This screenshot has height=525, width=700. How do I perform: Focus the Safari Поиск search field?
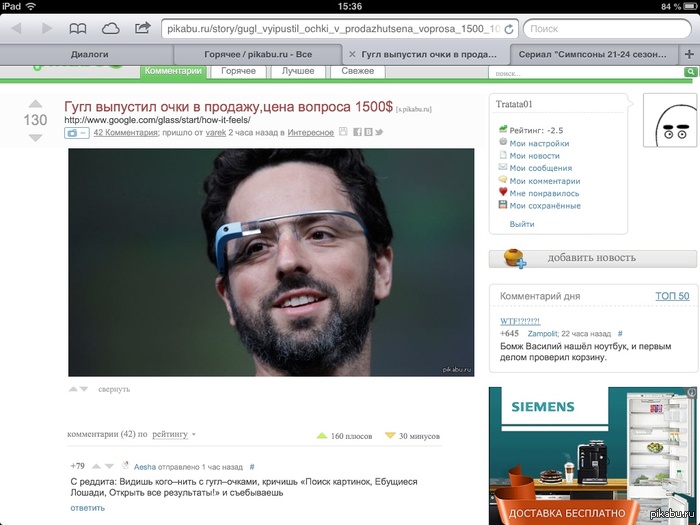pos(607,29)
